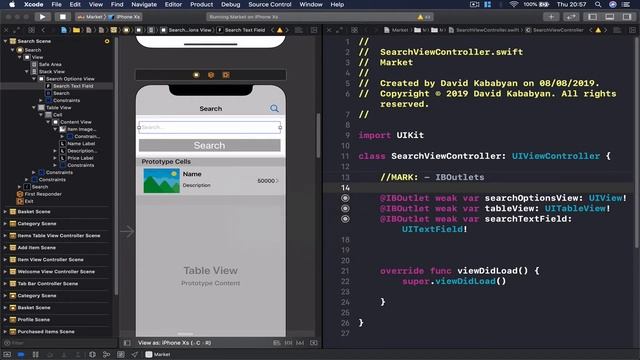Select the view controller icon in scene dock
This screenshot has width=640, height=360.
[196, 75]
